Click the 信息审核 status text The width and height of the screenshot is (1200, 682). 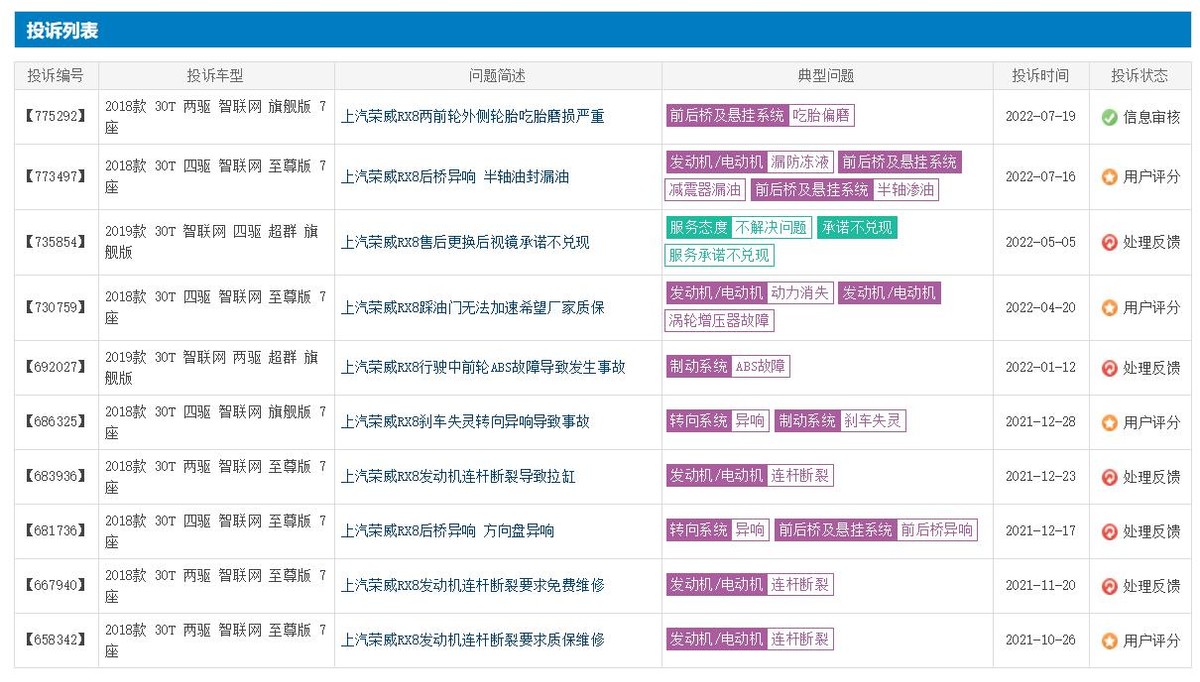coord(1152,117)
